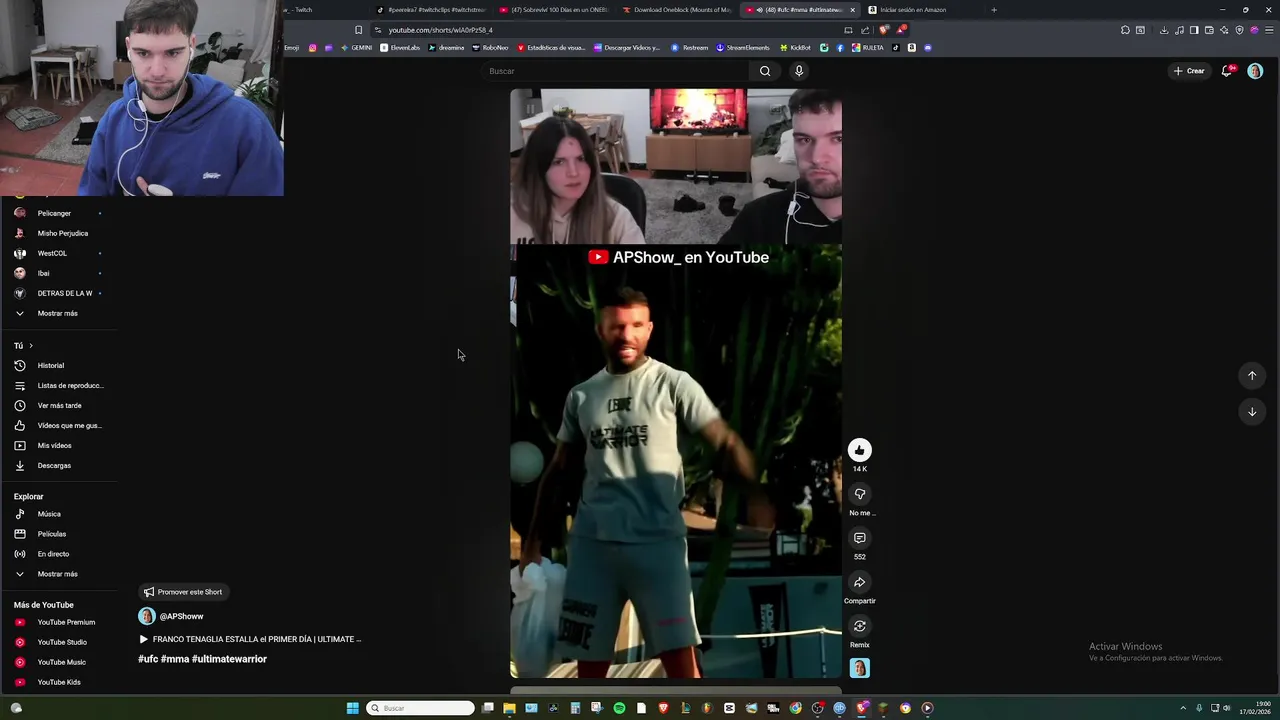Open File Explorer from taskbar

pyautogui.click(x=509, y=708)
